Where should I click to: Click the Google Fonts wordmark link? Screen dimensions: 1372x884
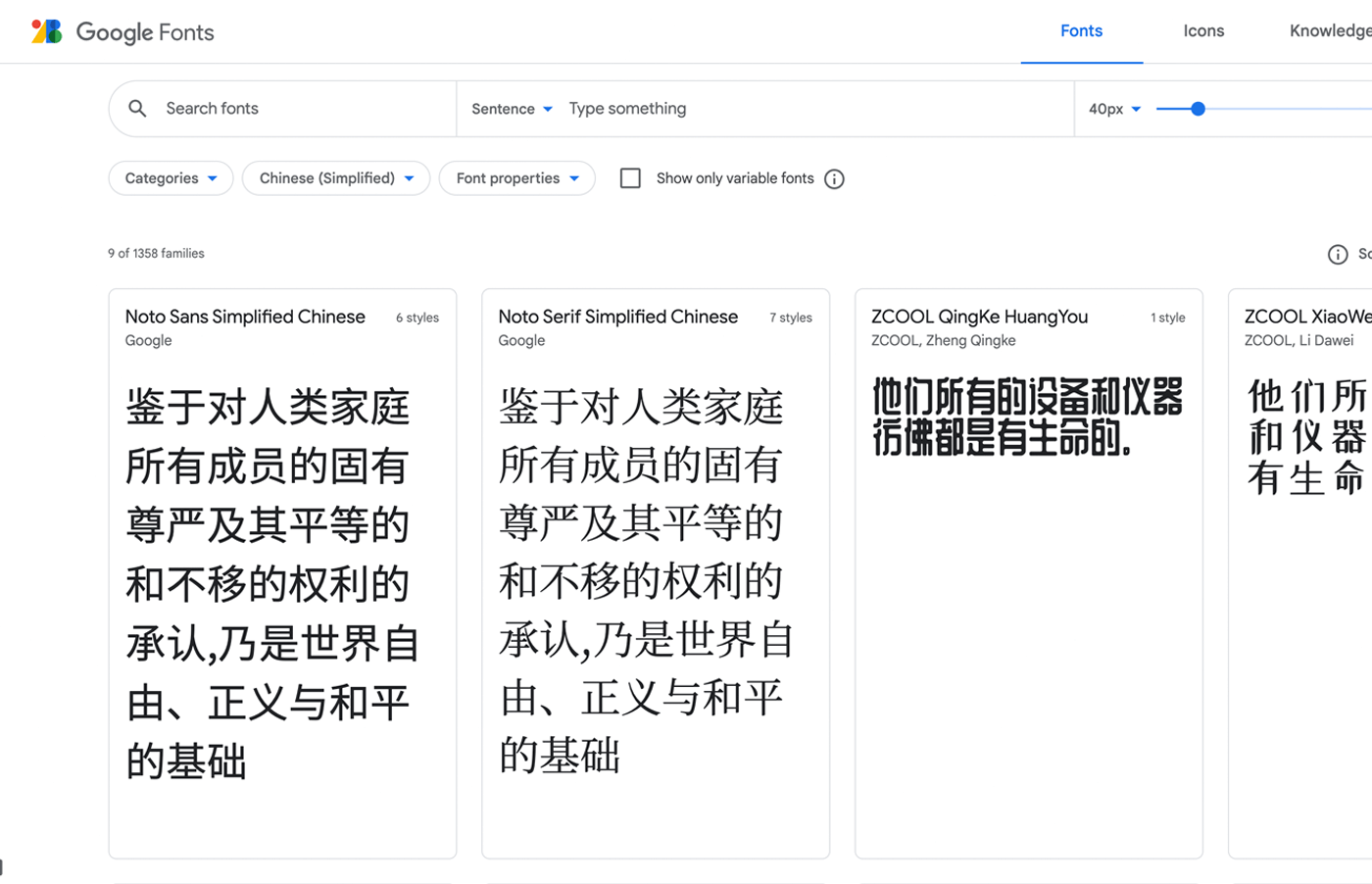145,32
